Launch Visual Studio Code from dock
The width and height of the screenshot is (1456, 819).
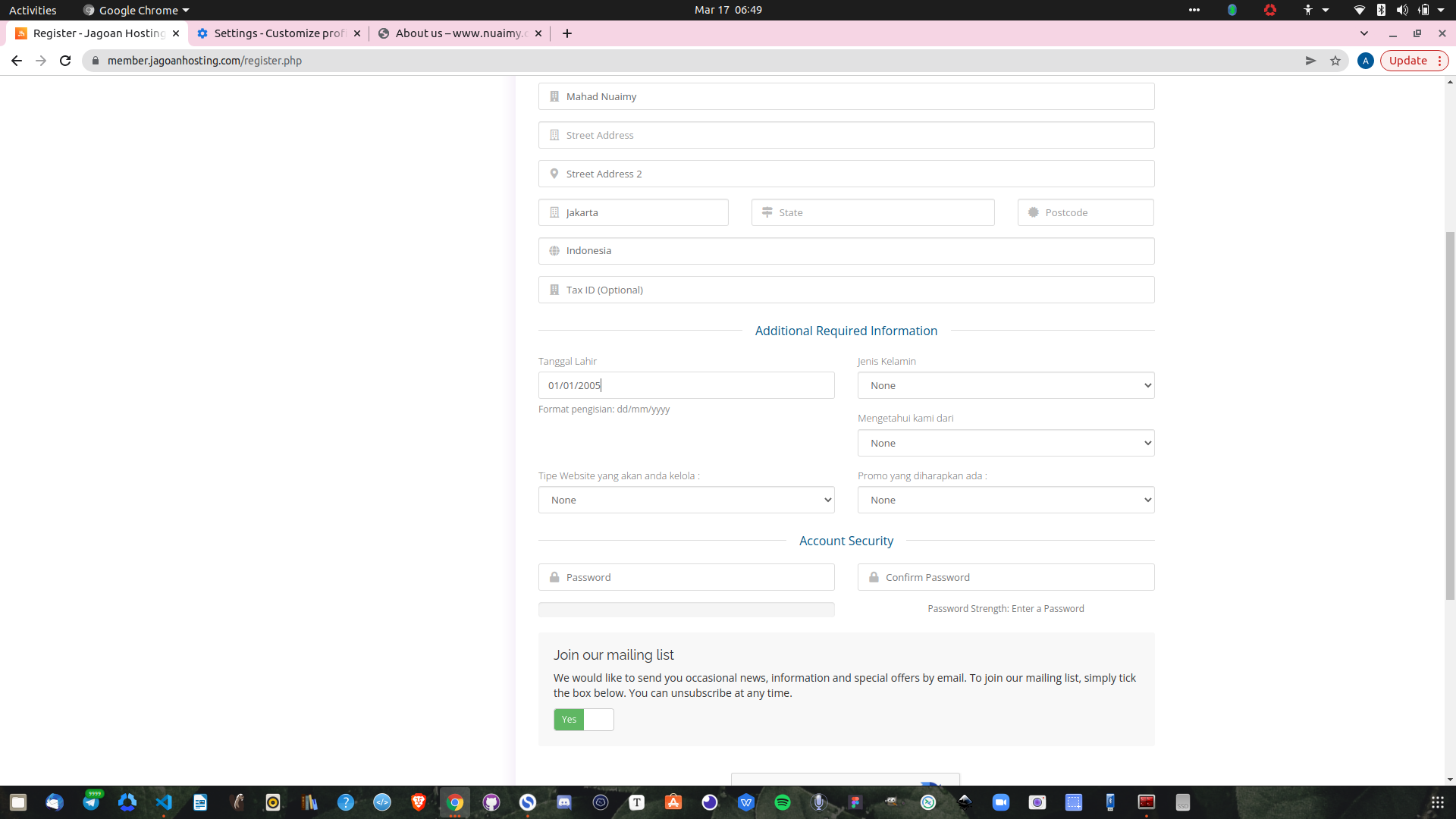164,802
